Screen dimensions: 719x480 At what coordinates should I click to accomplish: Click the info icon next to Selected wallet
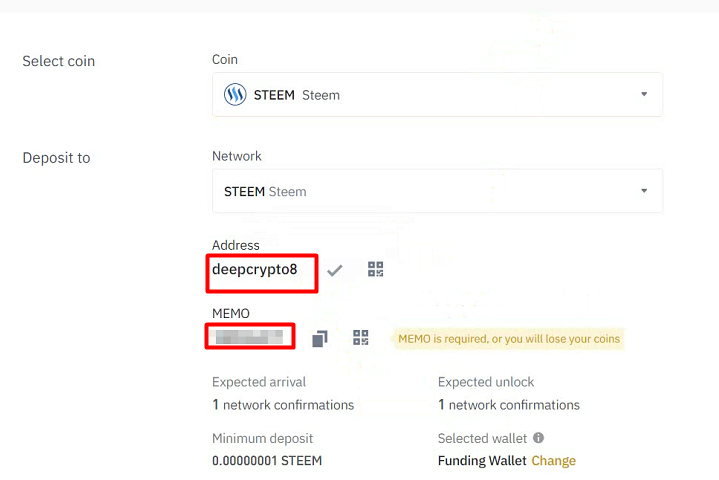click(x=538, y=438)
